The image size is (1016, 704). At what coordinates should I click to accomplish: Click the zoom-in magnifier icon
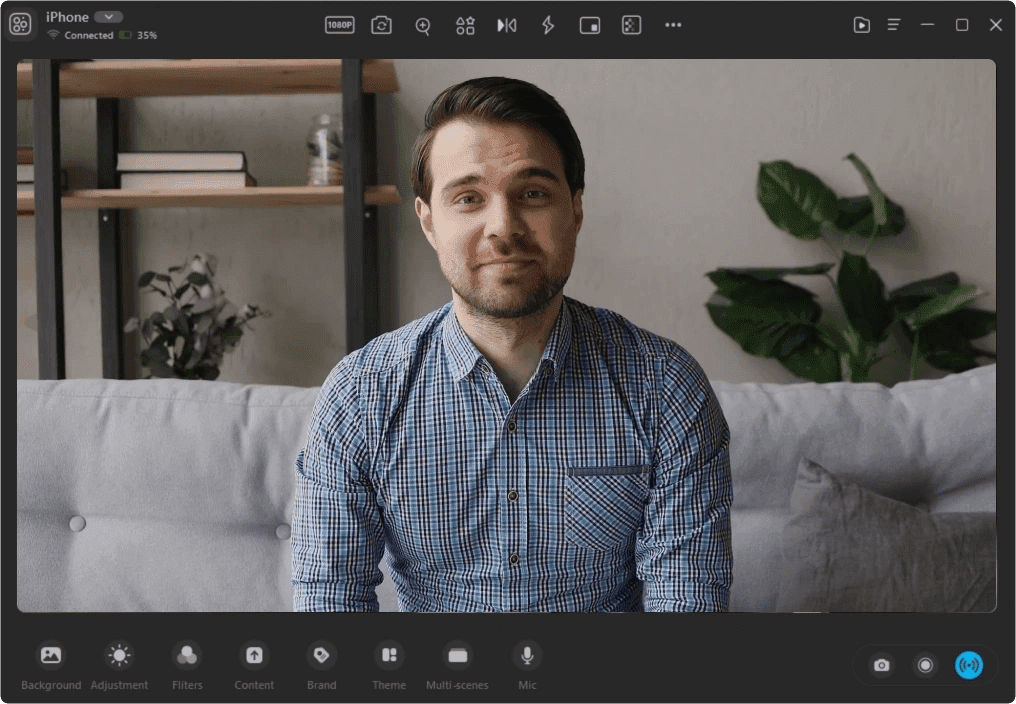tap(422, 26)
